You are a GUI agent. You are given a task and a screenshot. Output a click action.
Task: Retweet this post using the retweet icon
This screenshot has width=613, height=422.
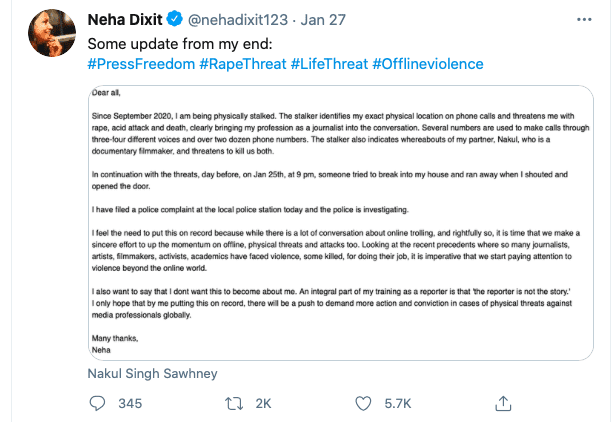[233, 403]
